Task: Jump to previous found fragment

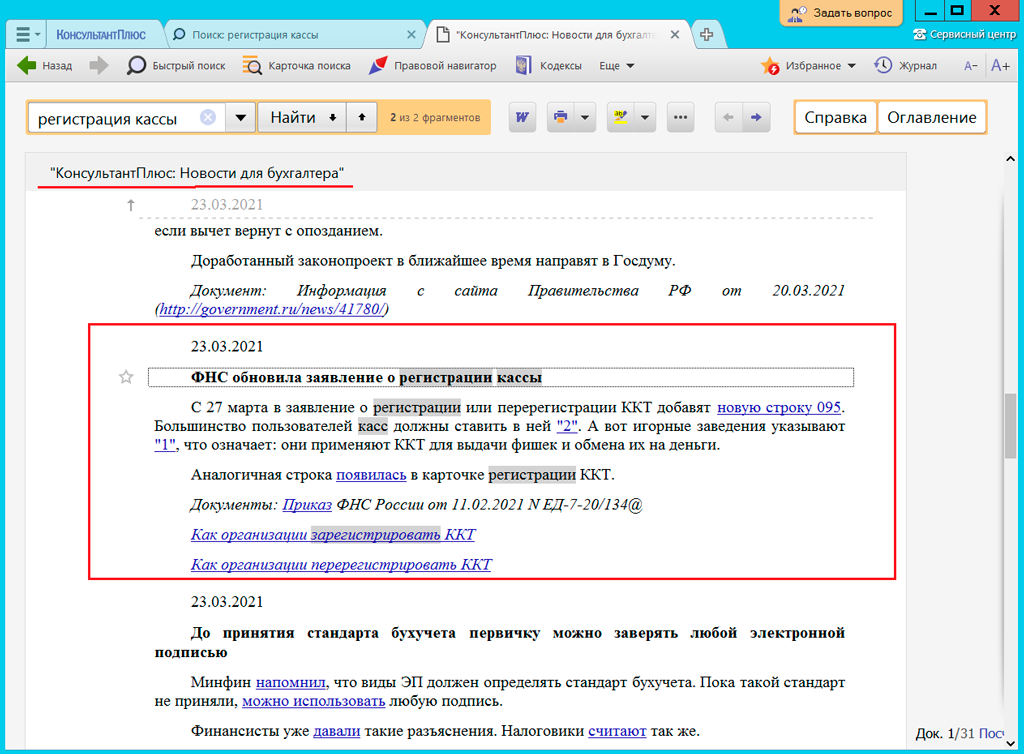Action: click(x=362, y=118)
